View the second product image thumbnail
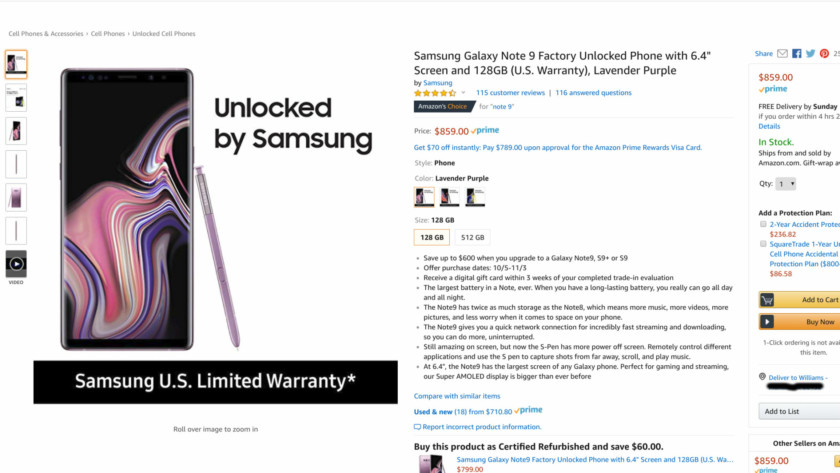The image size is (840, 473). click(16, 98)
